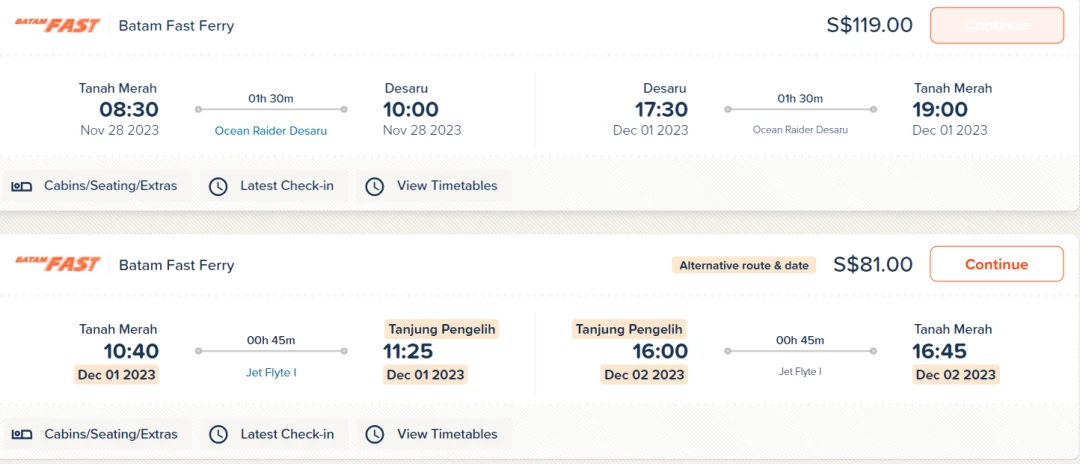Click bed icon in second Cabins/Seating/Extras button
Screen dimensions: 1080x464
tap(21, 434)
